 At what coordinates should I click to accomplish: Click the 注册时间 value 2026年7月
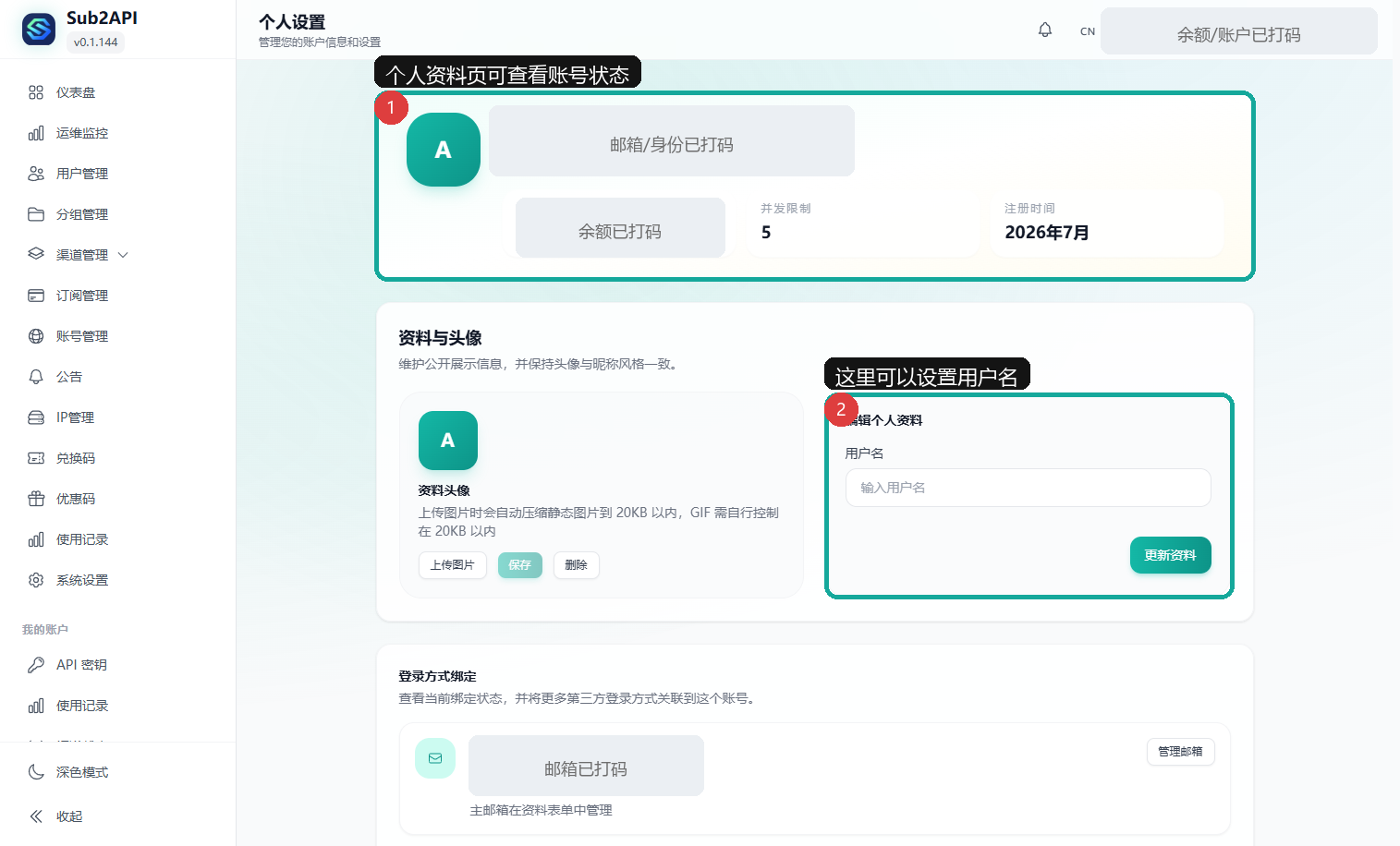coord(1047,233)
